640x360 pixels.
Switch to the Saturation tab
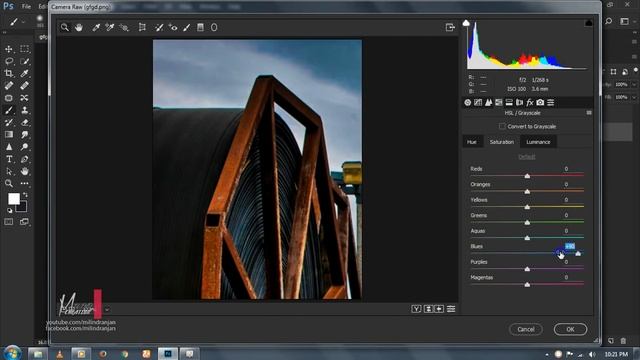tap(502, 142)
